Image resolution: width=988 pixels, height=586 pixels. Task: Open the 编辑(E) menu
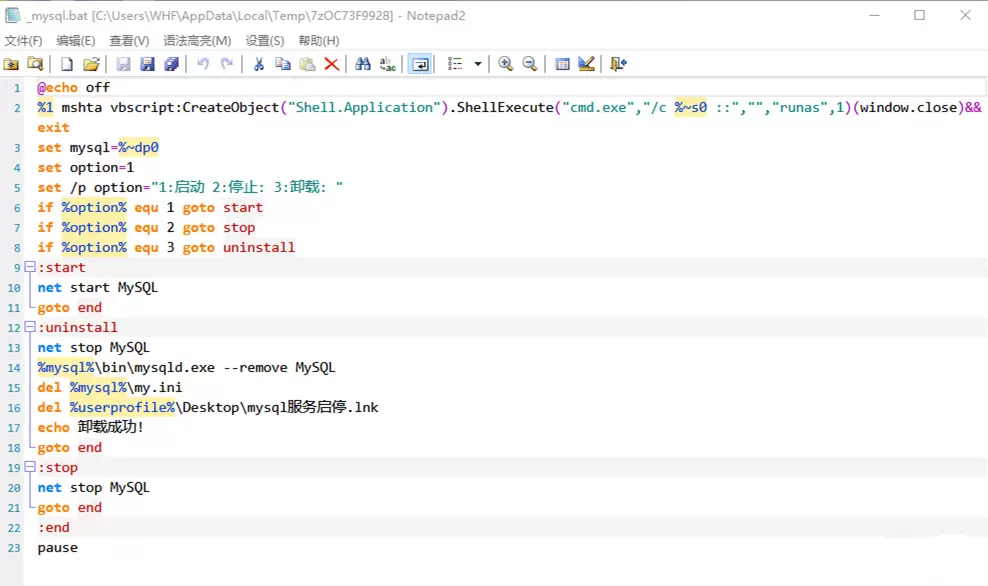tap(76, 40)
